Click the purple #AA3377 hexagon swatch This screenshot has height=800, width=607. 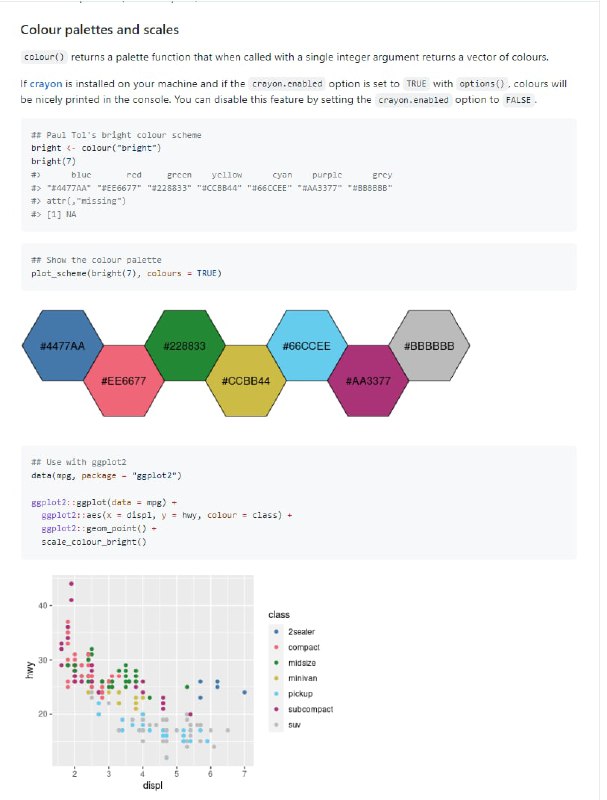368,380
